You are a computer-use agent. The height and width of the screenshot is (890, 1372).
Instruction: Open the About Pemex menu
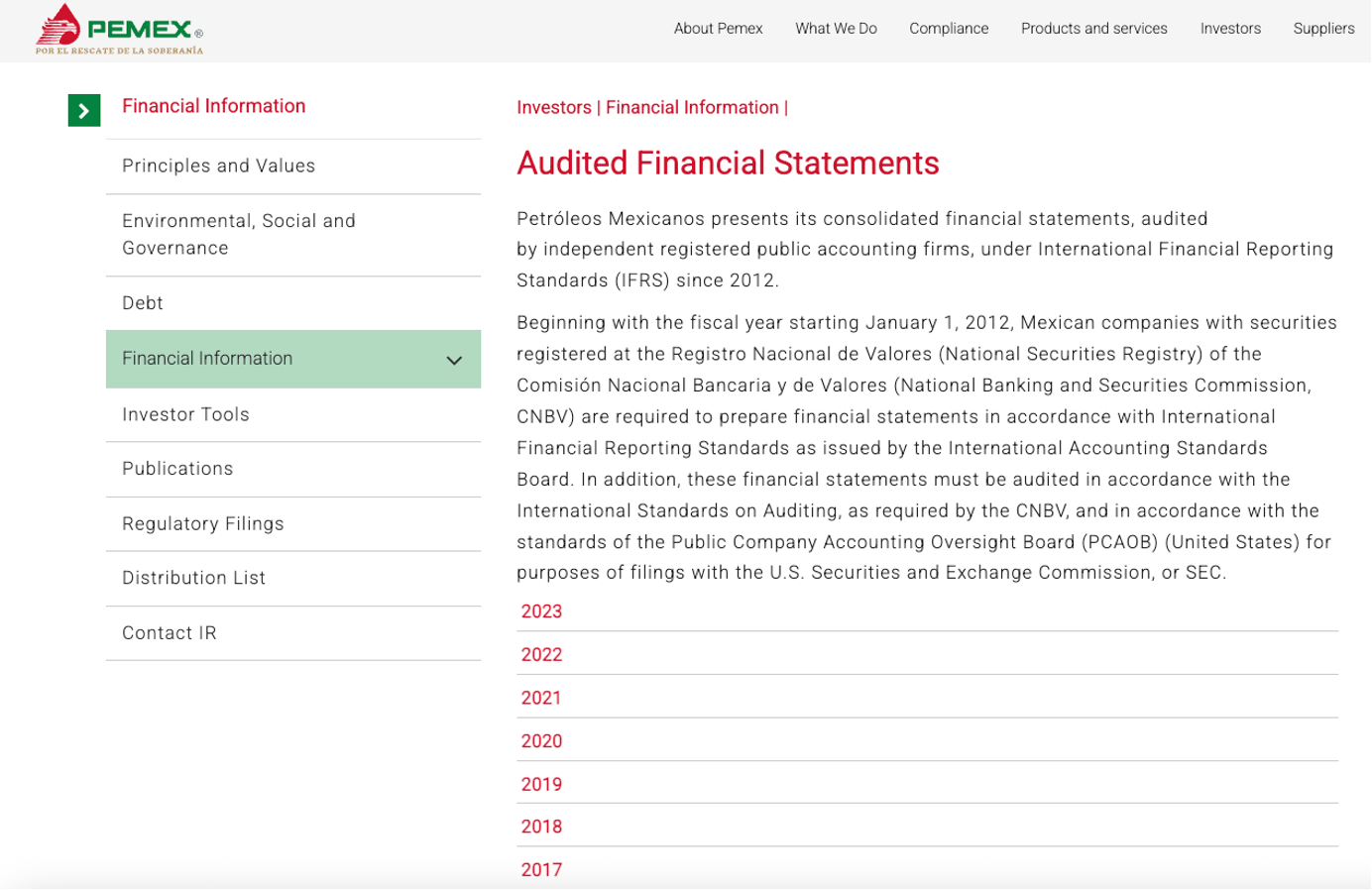718,29
